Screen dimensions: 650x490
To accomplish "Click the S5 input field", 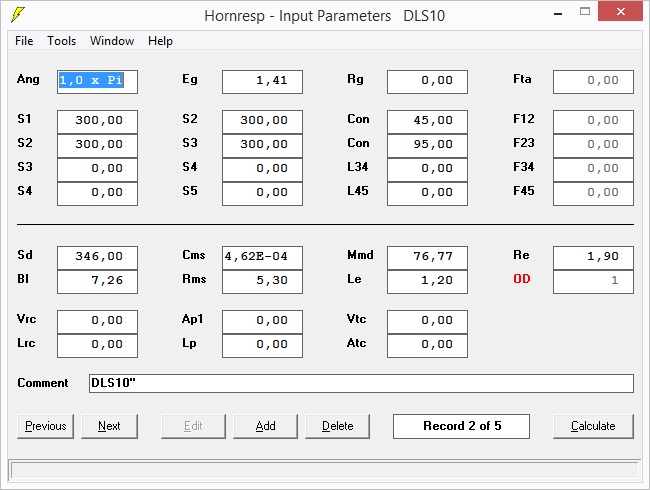I will point(262,194).
